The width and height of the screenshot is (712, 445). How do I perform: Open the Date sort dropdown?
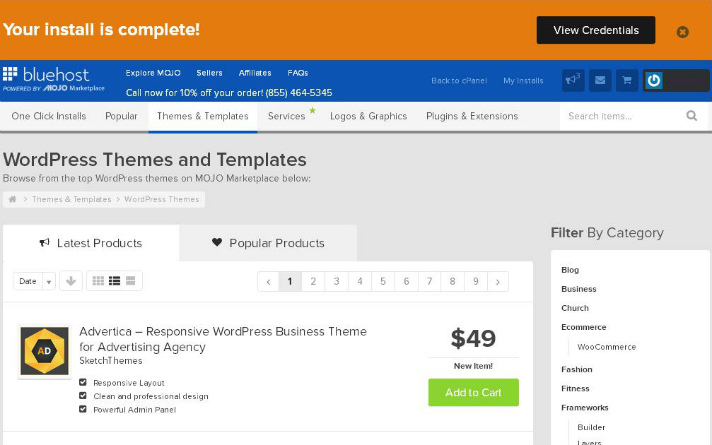click(34, 281)
